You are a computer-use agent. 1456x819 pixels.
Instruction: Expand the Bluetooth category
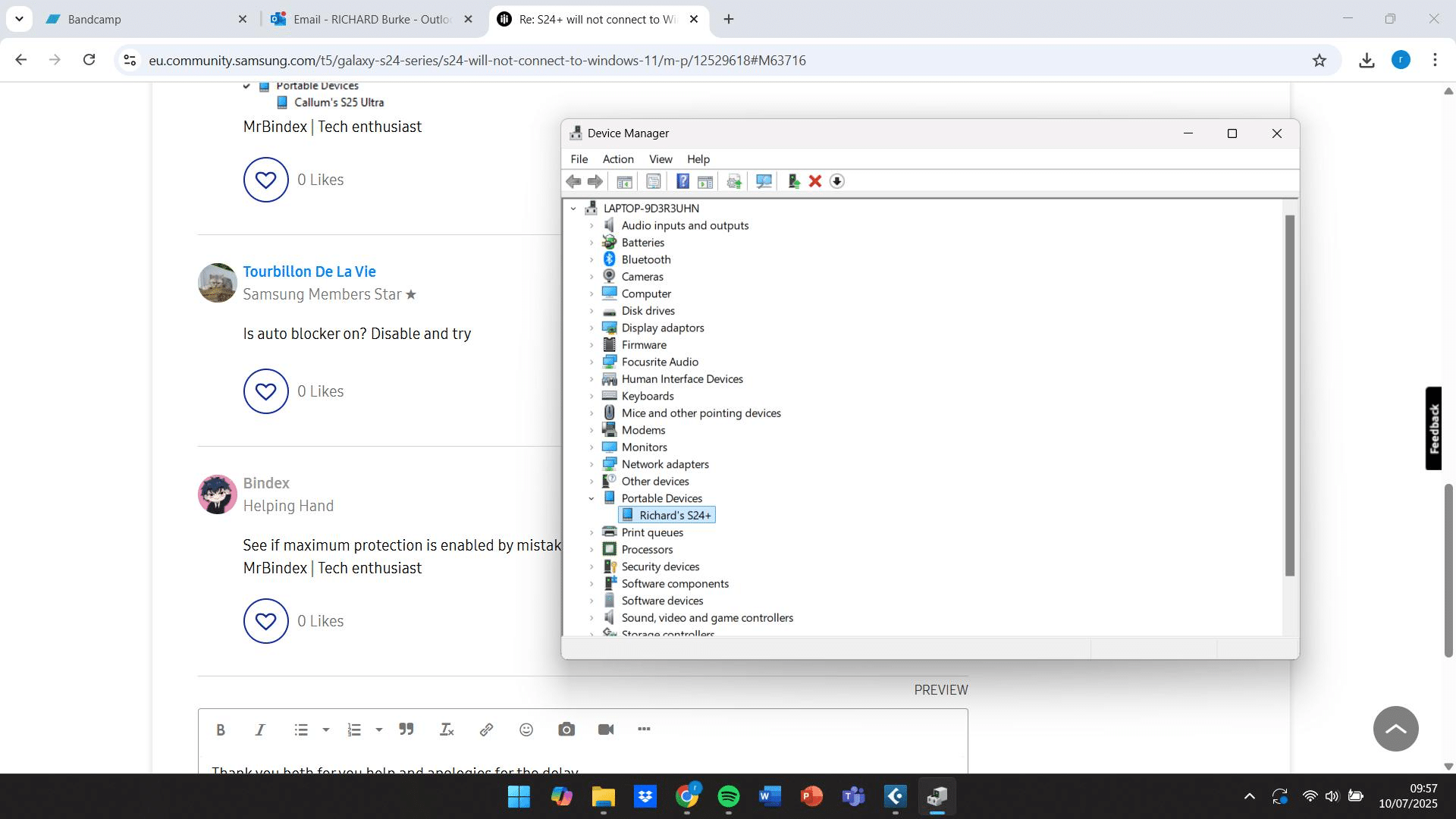[591, 259]
